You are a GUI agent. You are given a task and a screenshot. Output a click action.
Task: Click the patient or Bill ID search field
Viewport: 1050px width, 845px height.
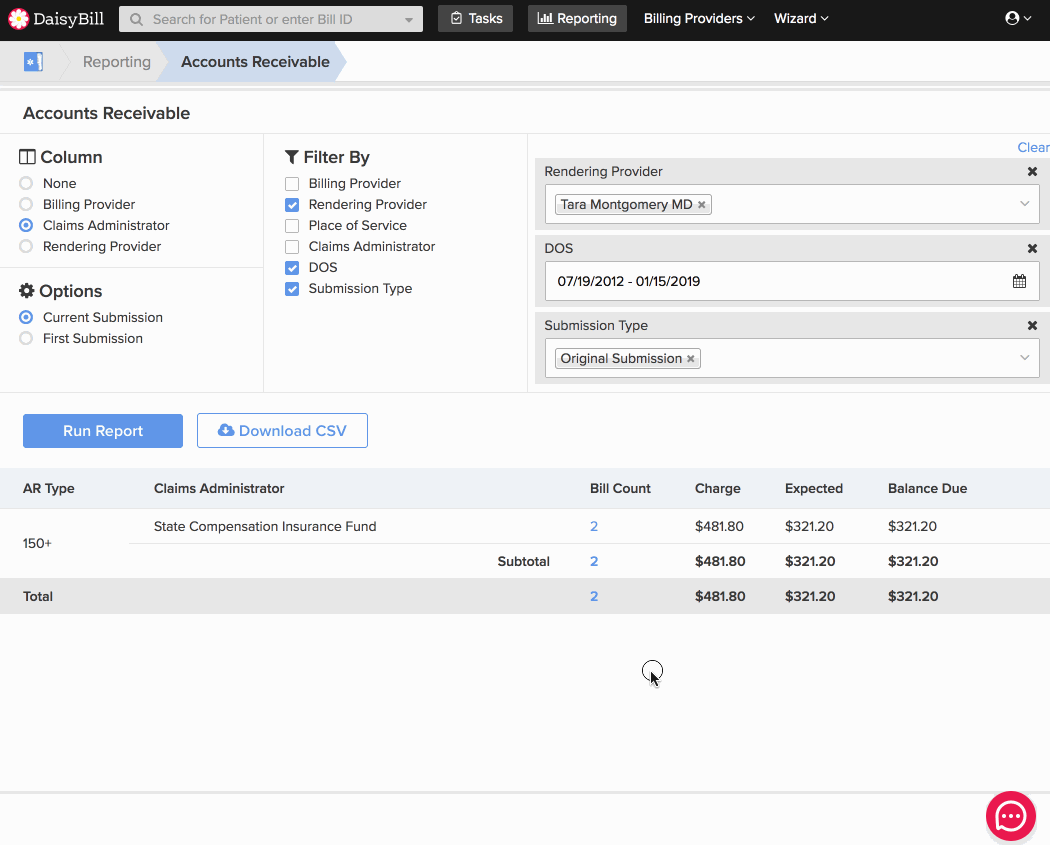[x=271, y=19]
